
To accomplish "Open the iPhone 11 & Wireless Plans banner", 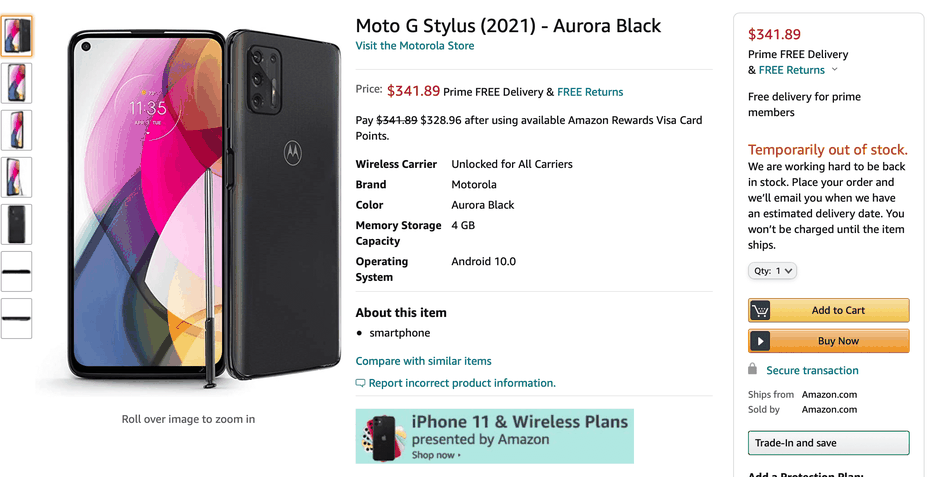I will (x=495, y=436).
